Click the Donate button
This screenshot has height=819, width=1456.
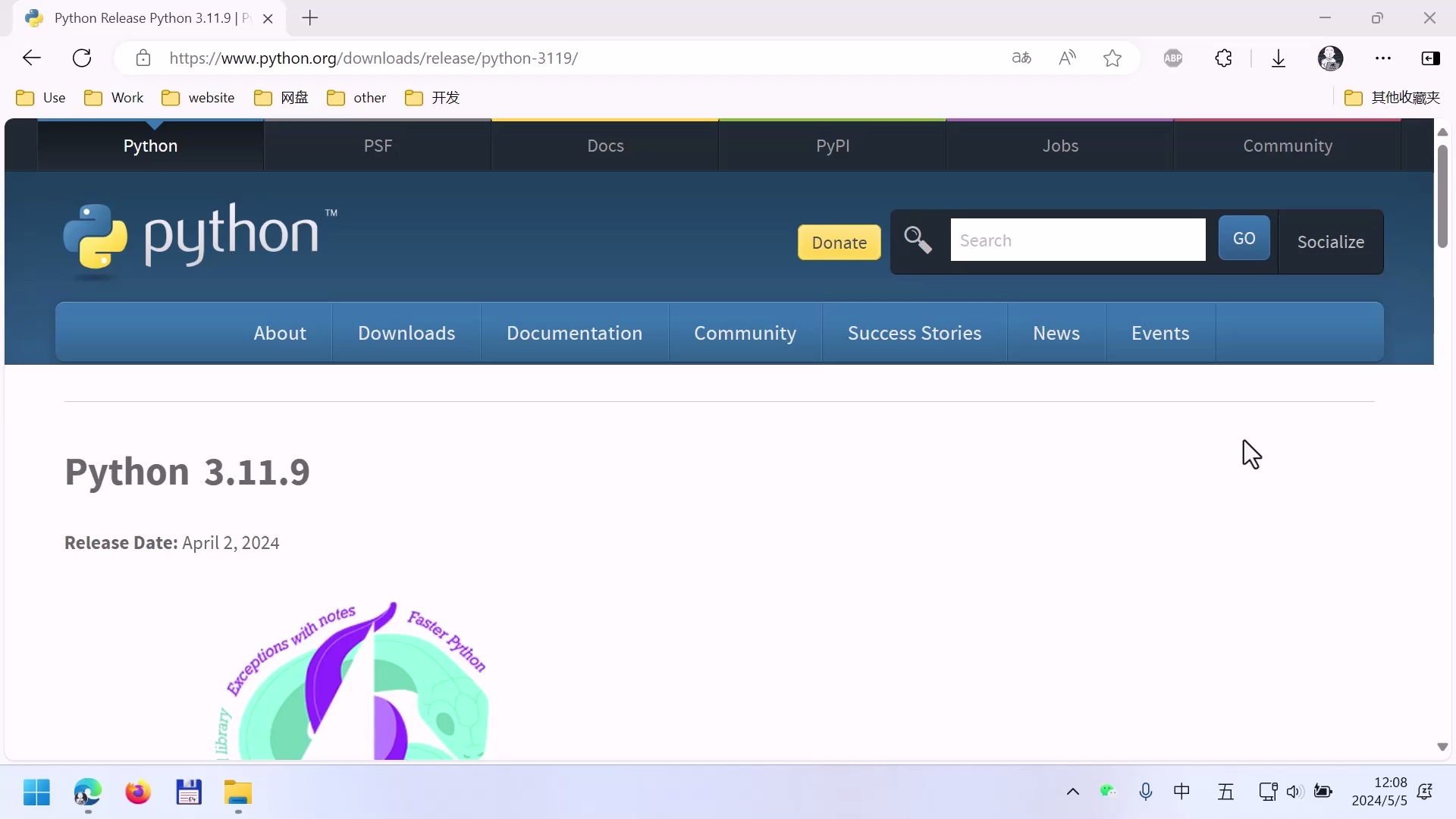pyautogui.click(x=839, y=242)
